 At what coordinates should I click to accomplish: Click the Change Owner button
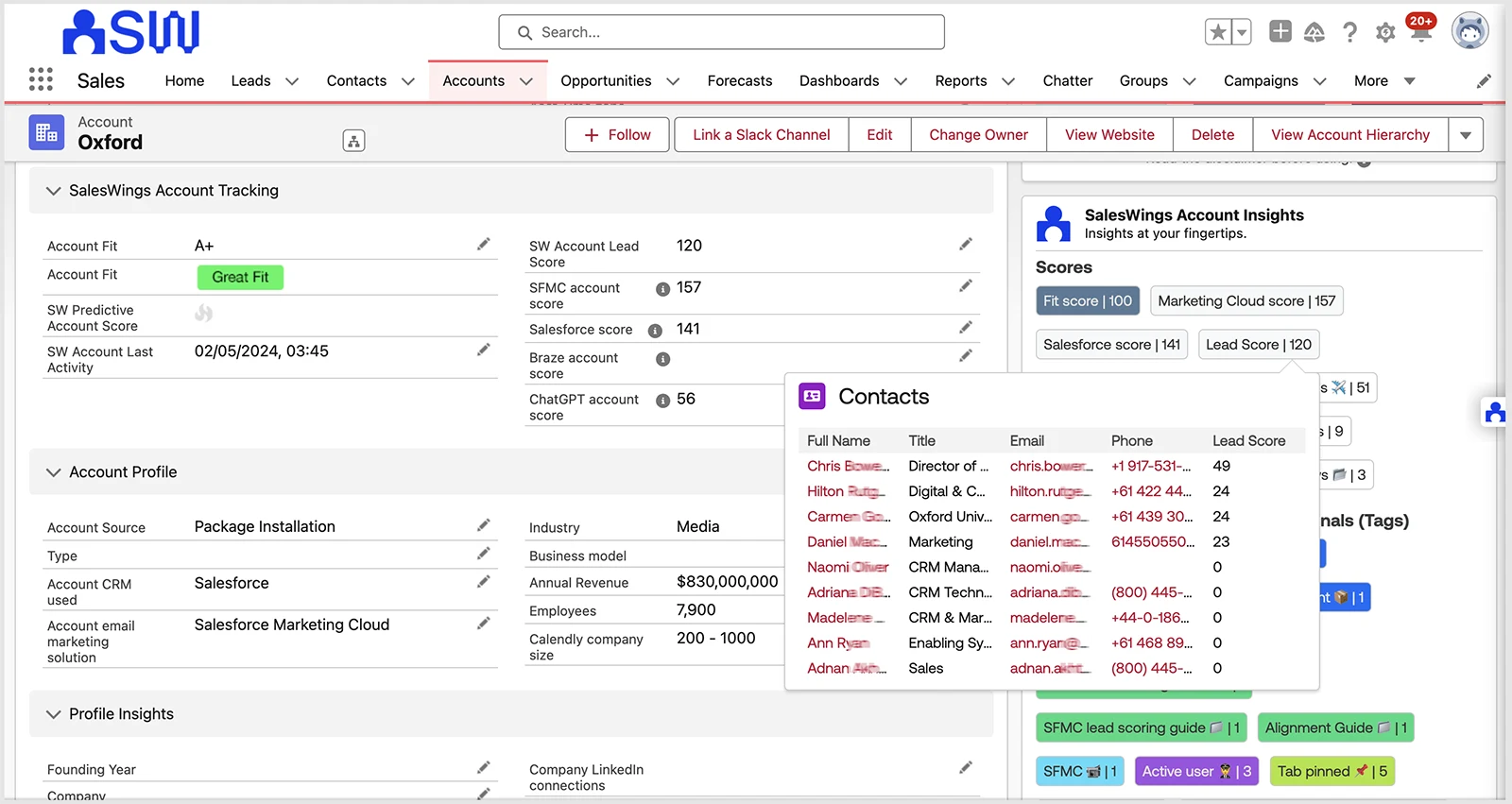click(x=978, y=135)
